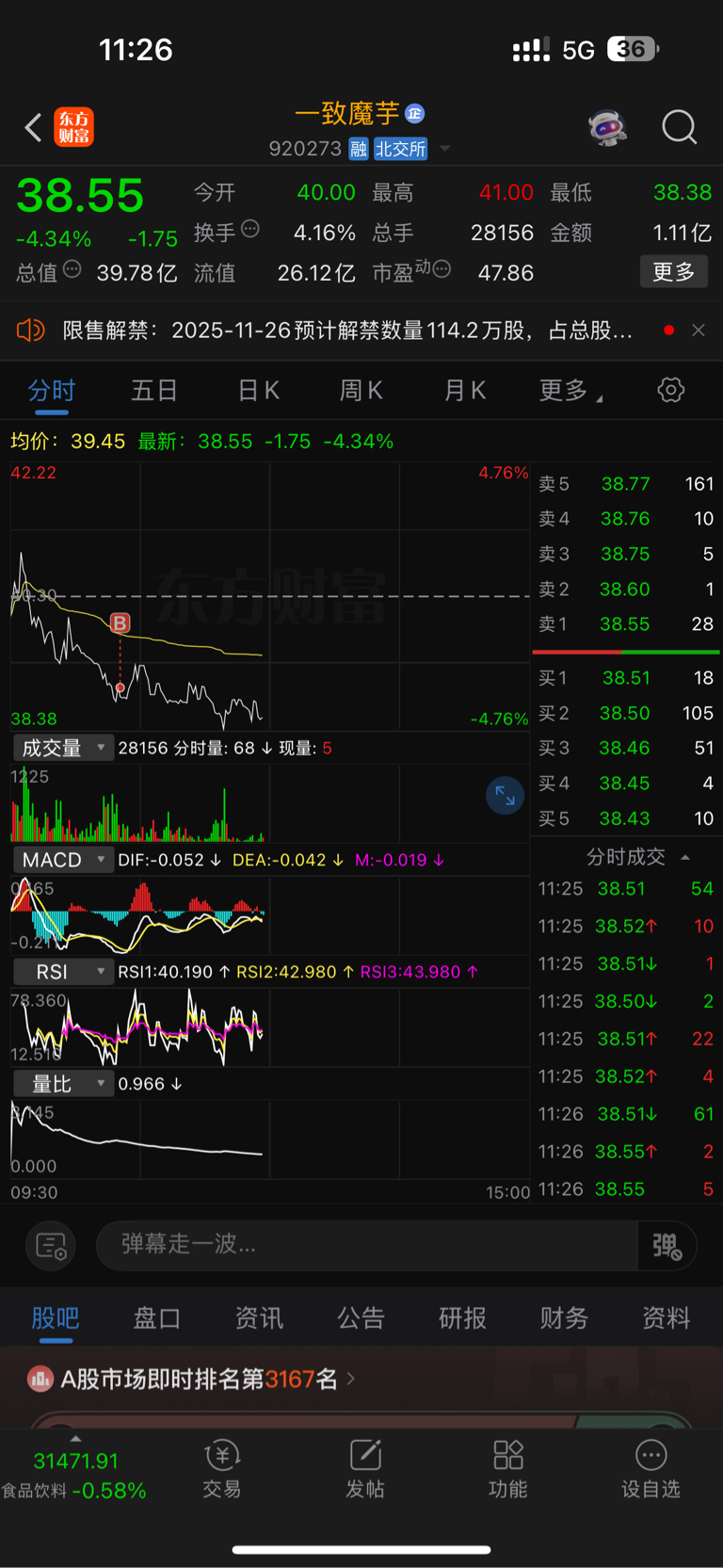Tap the 融 margin badge

coord(358,149)
